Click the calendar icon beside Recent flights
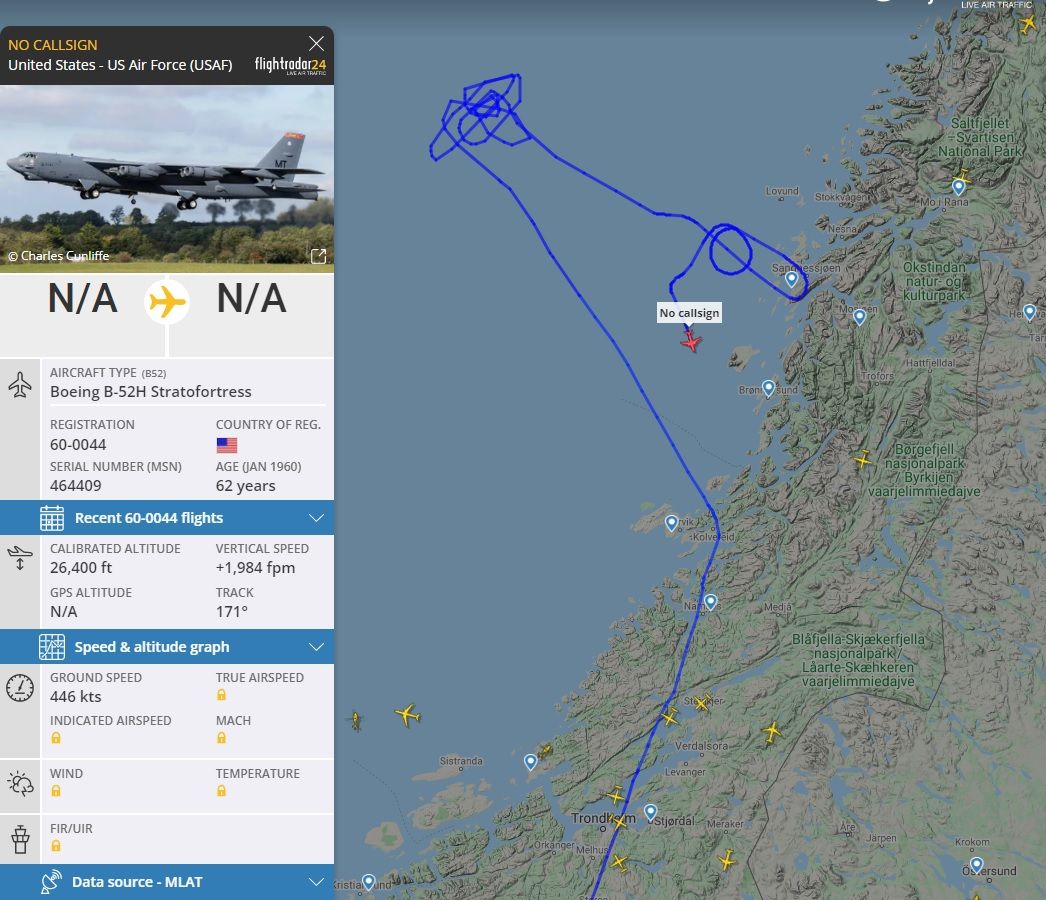1046x900 pixels. click(51, 518)
